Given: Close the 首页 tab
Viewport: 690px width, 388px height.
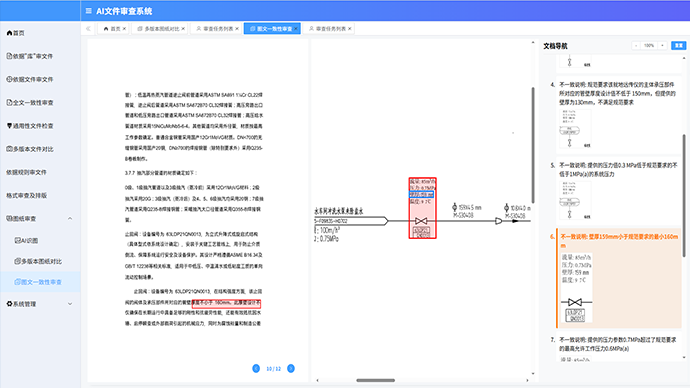Looking at the screenshot, I should click(x=124, y=29).
